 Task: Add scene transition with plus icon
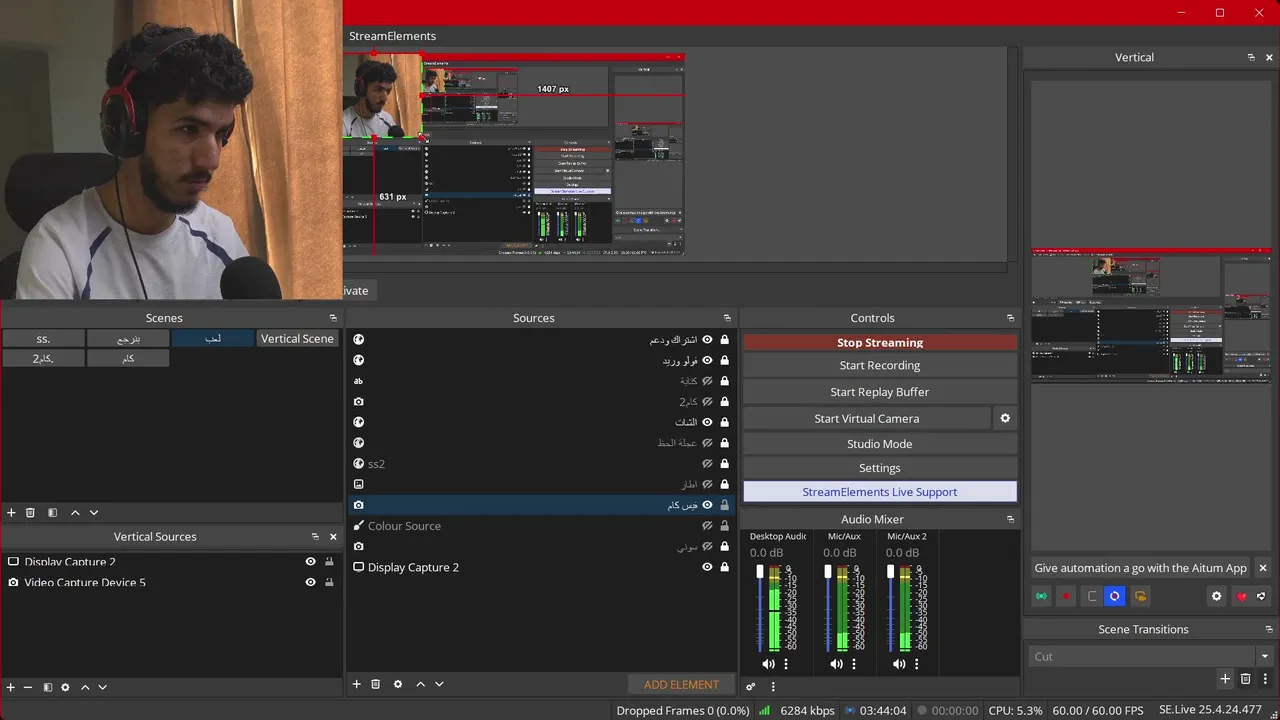tap(1225, 679)
